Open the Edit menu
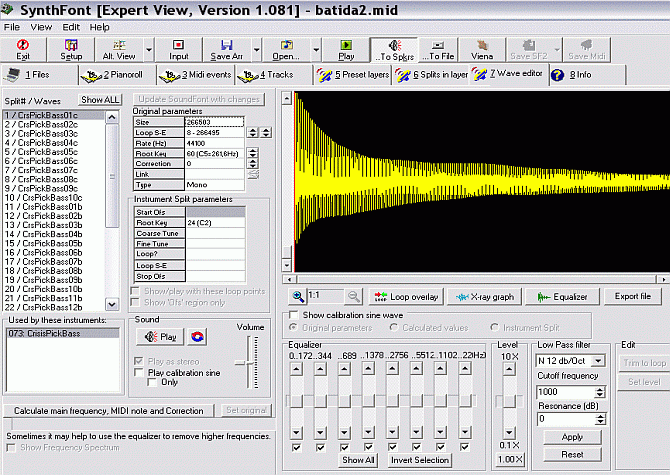Screen dimensions: 670x475 [x=71, y=27]
